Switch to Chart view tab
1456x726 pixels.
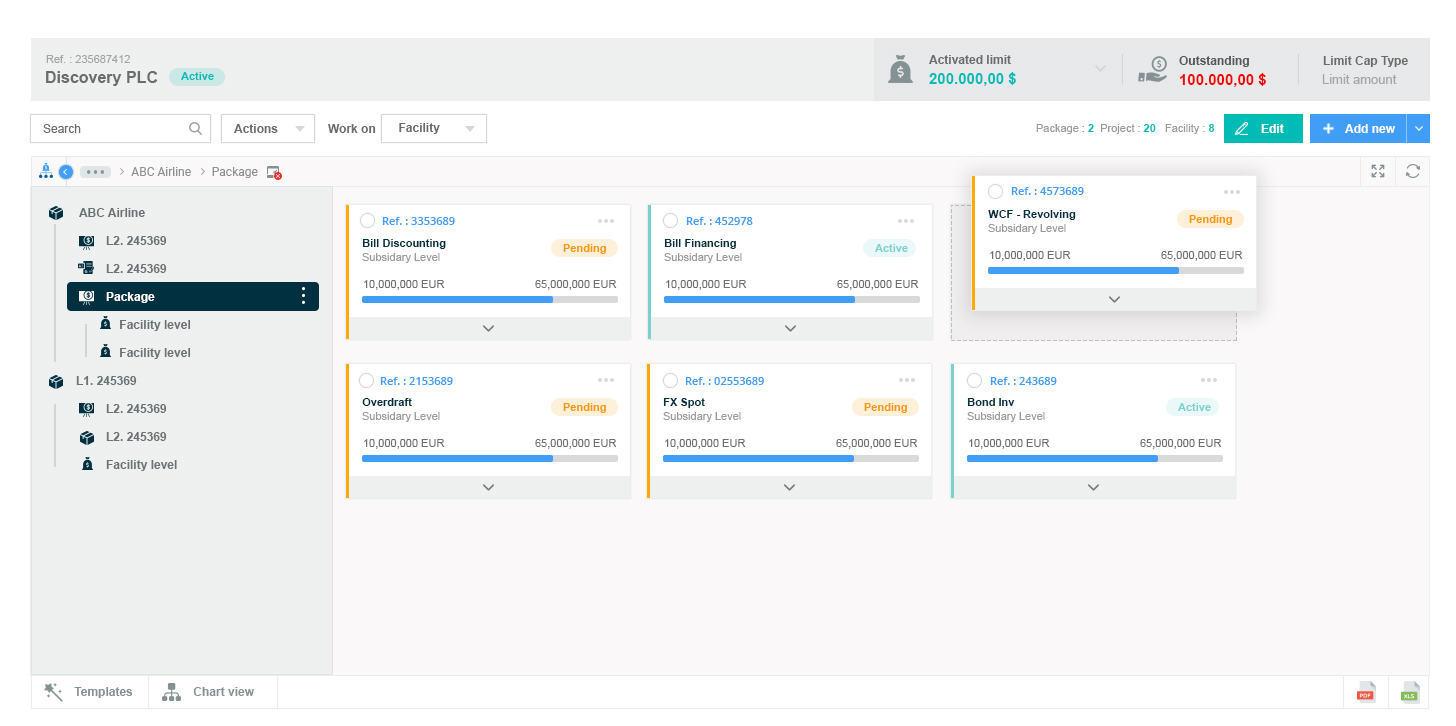[212, 692]
